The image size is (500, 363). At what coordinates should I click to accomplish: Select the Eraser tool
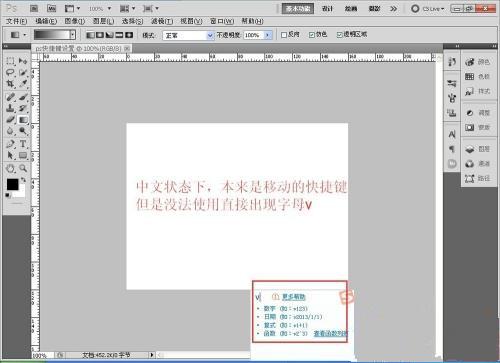pyautogui.click(x=10, y=119)
